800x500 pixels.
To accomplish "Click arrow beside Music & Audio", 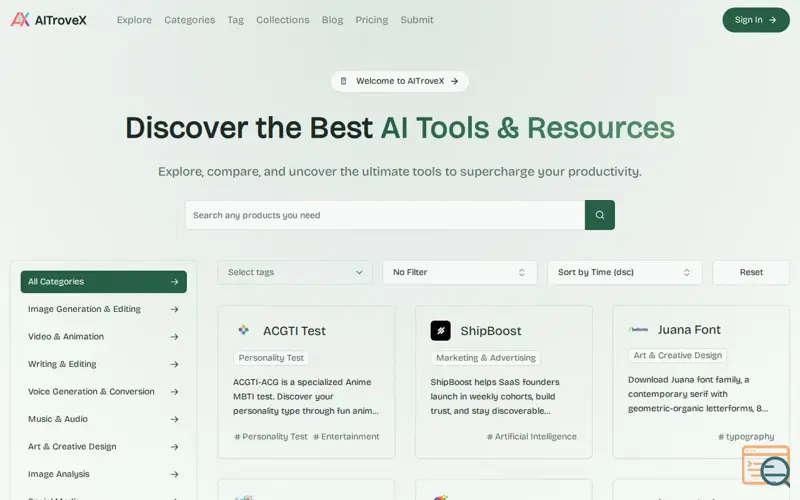I will click(174, 419).
